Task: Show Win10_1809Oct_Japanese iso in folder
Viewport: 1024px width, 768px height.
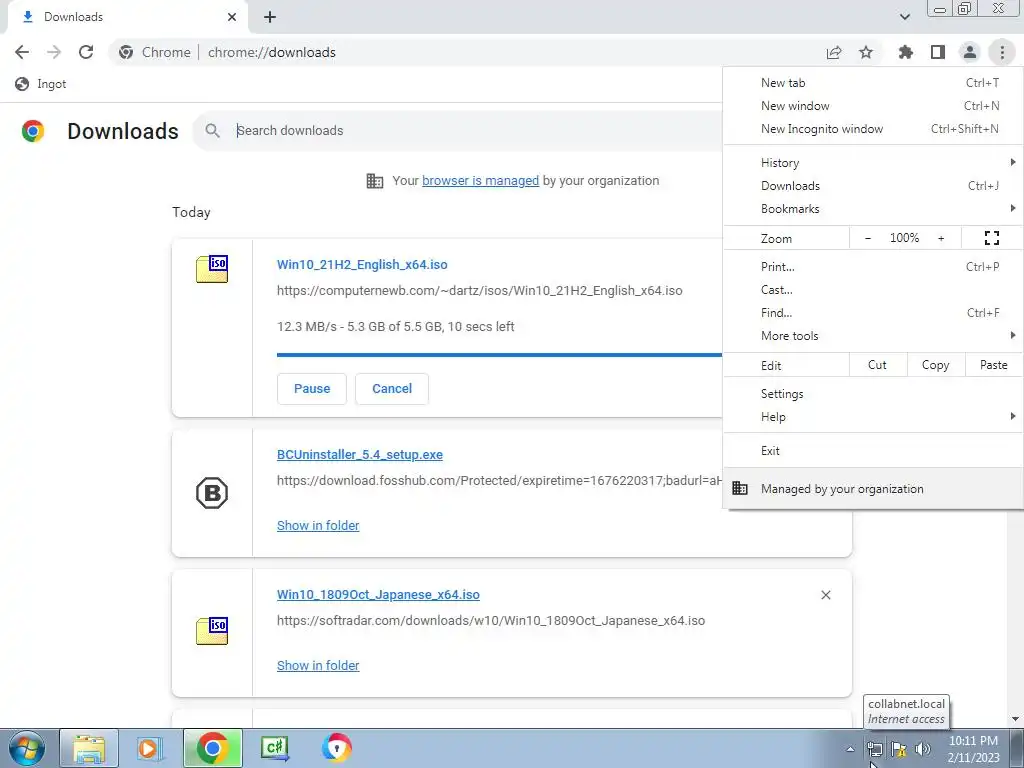Action: 318,665
